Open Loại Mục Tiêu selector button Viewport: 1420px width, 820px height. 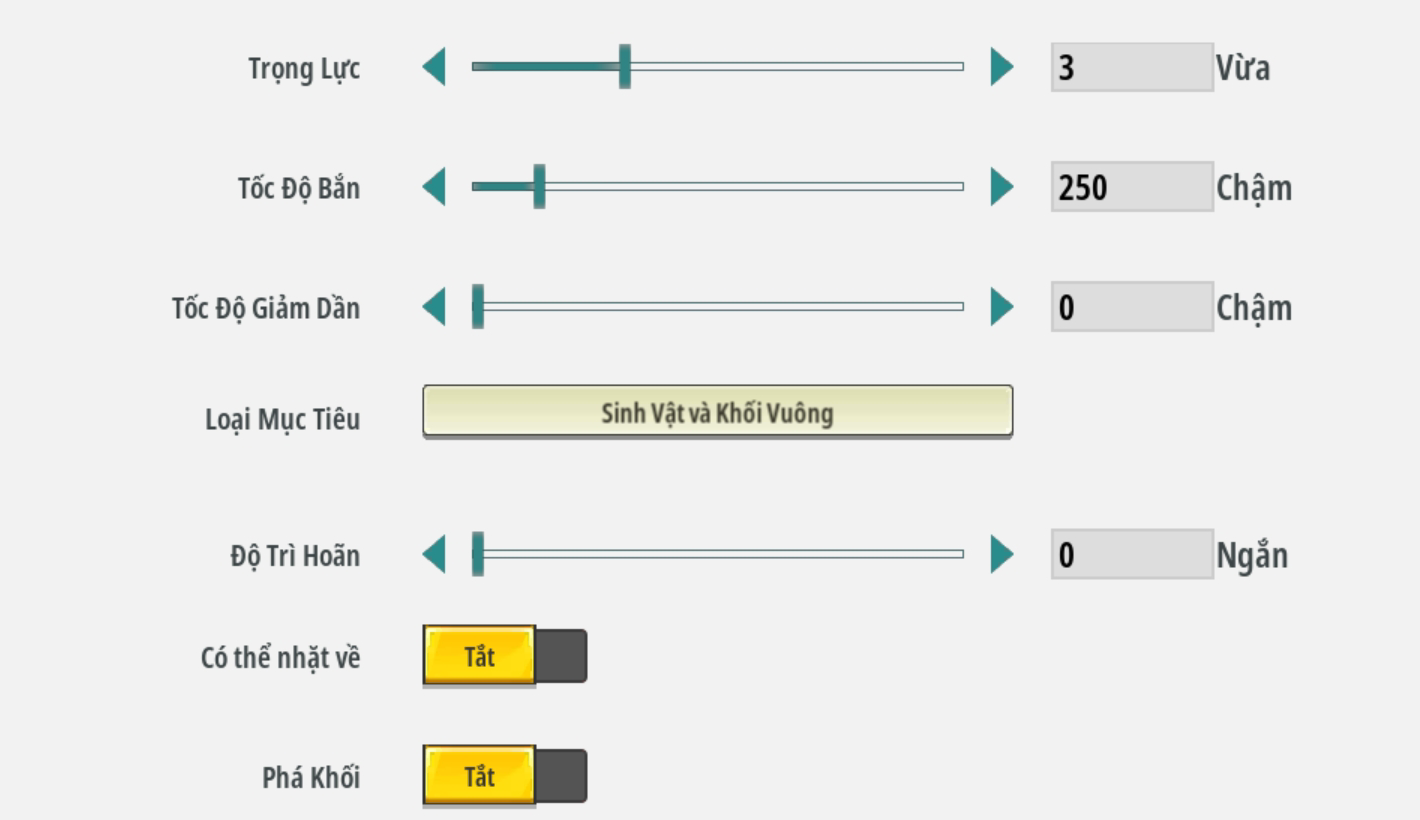click(717, 412)
